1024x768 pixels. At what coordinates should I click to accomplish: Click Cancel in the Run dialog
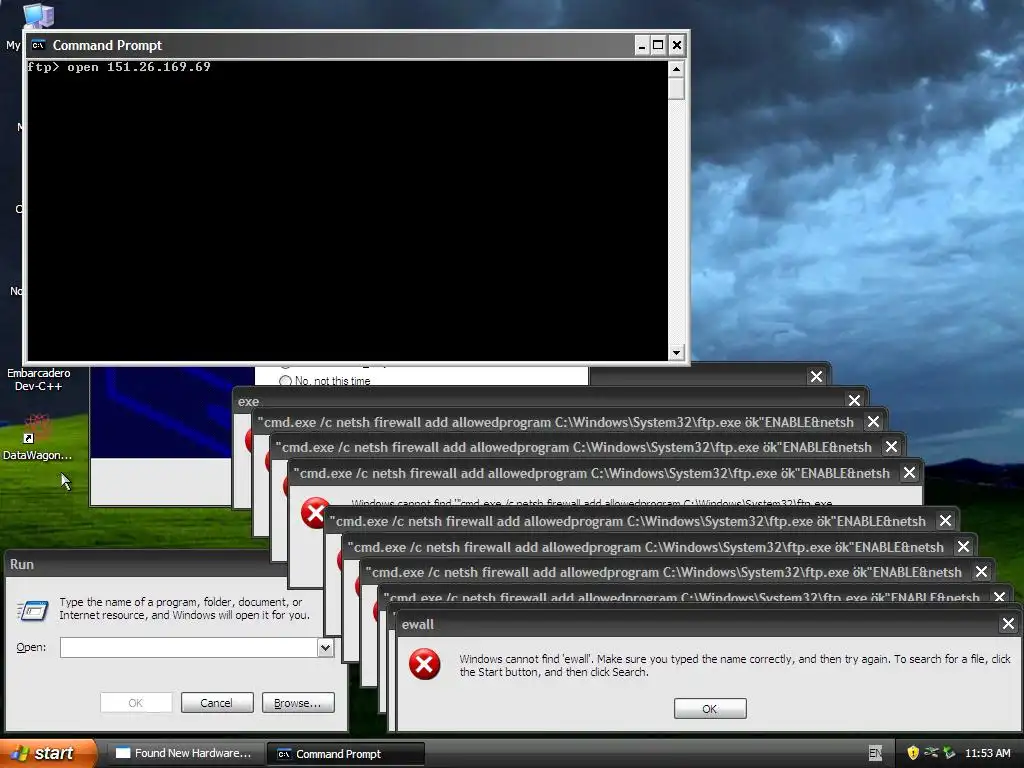217,703
